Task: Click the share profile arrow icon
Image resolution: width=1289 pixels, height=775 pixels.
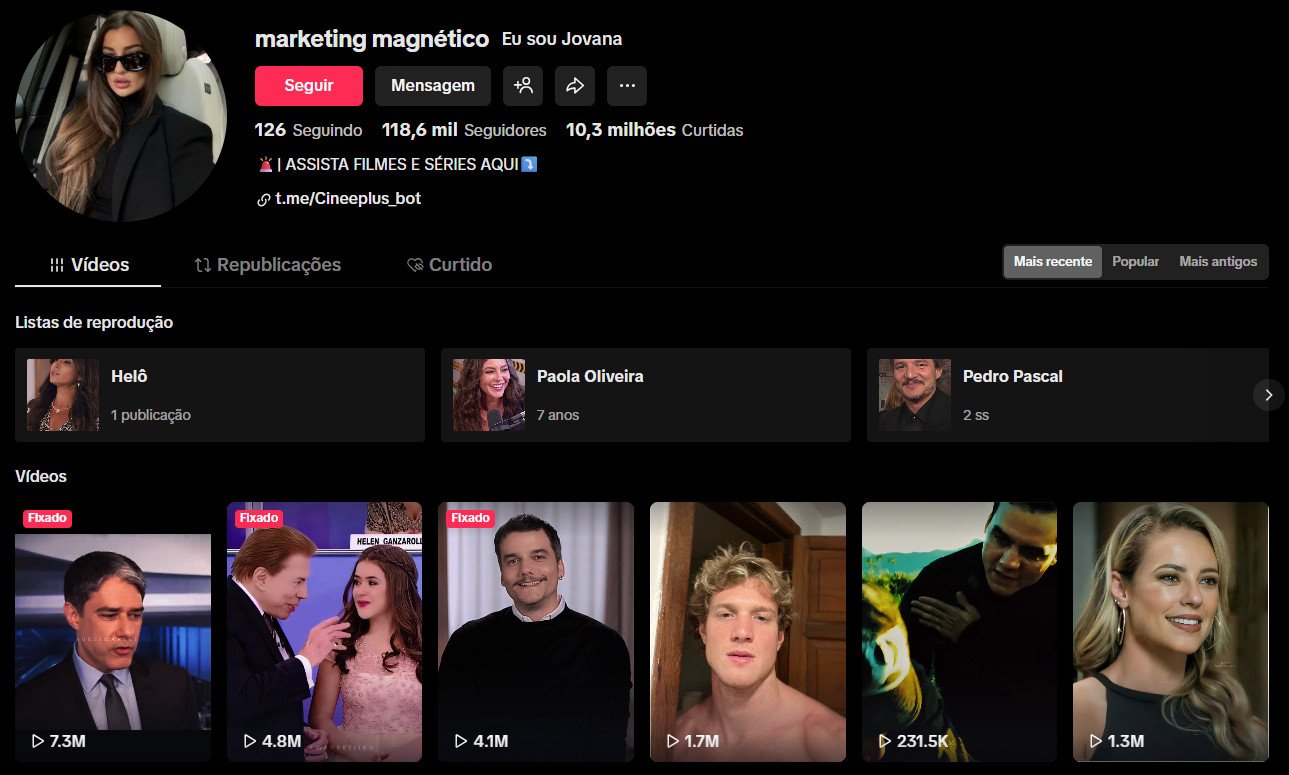Action: 575,86
